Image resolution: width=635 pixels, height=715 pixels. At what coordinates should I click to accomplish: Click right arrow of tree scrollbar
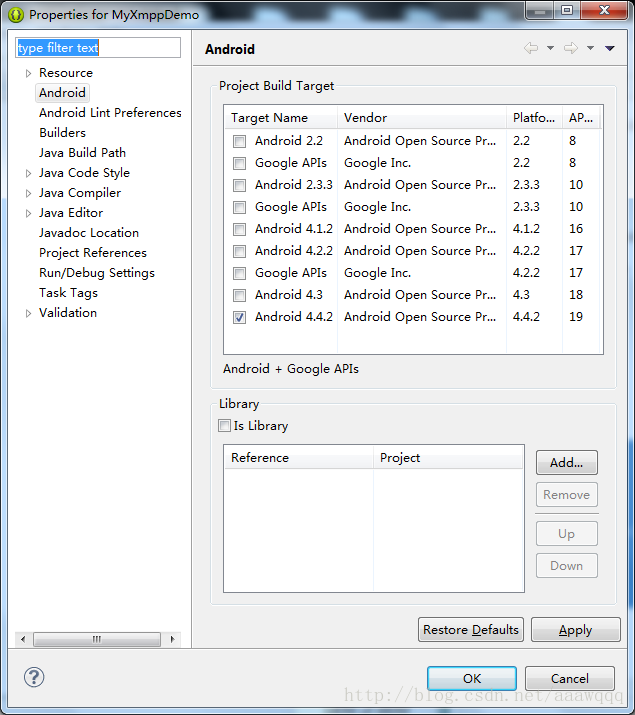click(172, 639)
